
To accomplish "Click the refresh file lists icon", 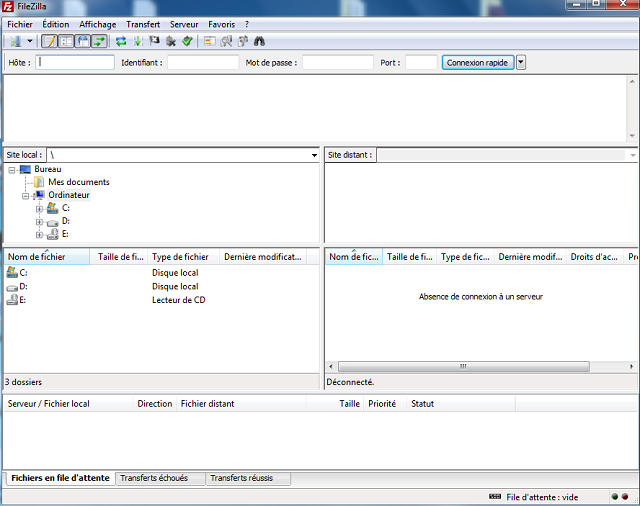I will point(121,41).
